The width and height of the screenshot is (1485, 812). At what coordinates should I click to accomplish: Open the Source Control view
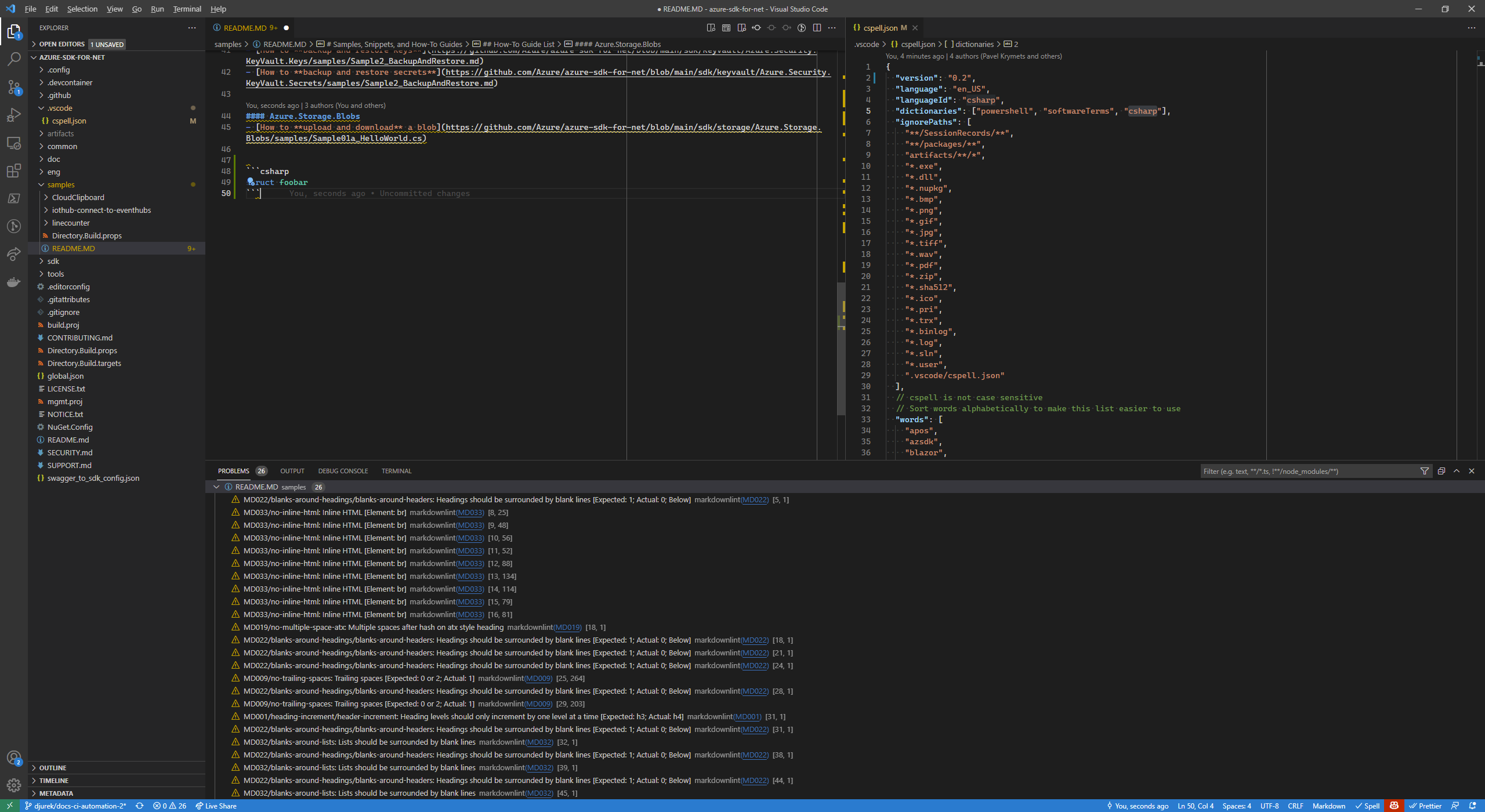pyautogui.click(x=14, y=87)
